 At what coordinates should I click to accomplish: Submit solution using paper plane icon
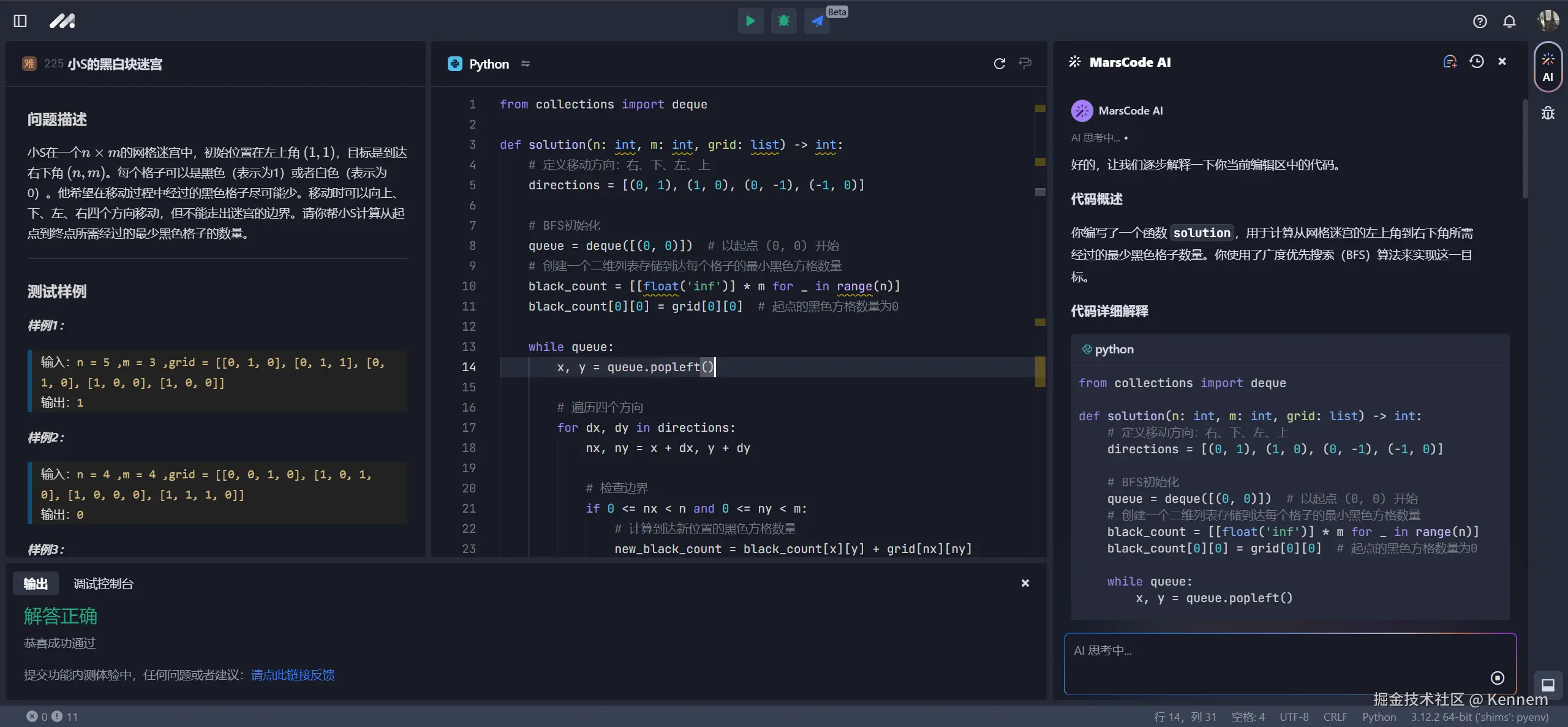click(817, 21)
